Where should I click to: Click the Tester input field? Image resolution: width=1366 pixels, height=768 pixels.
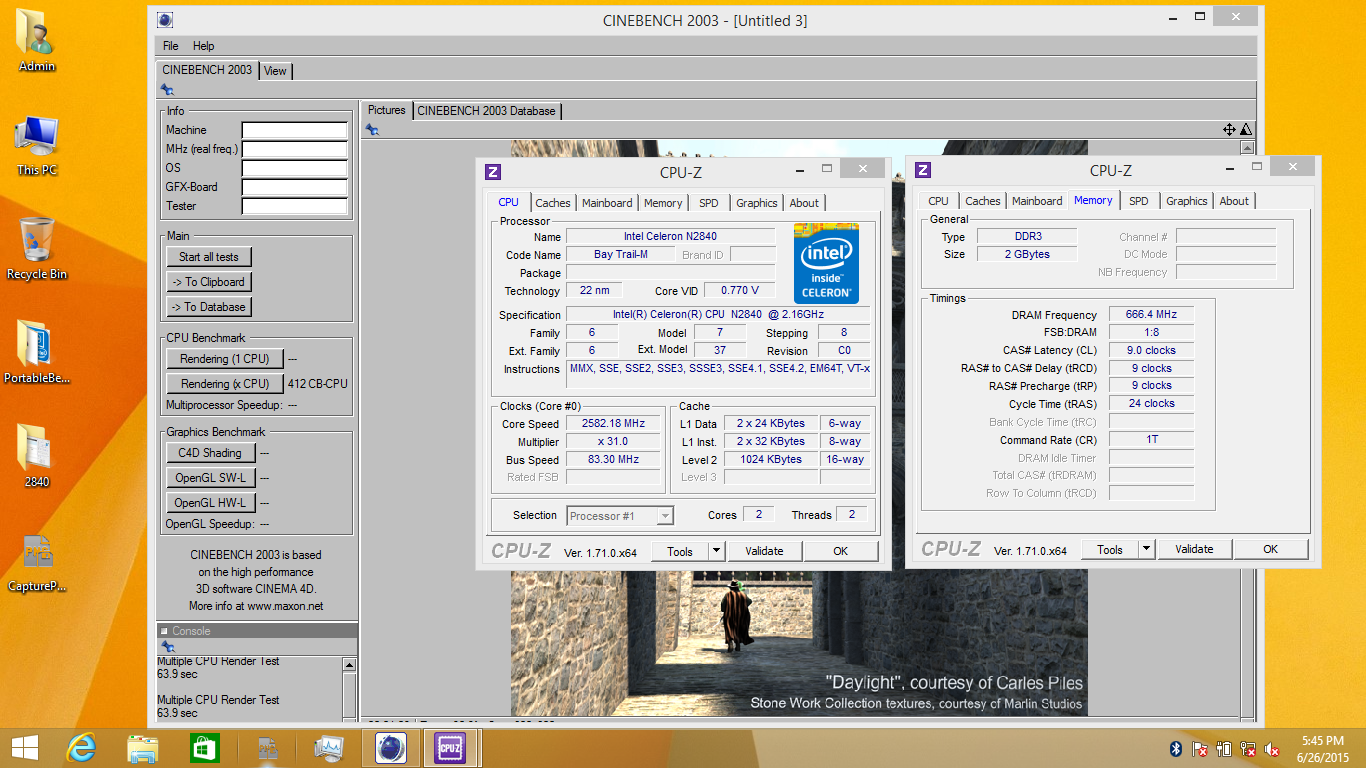[x=295, y=206]
